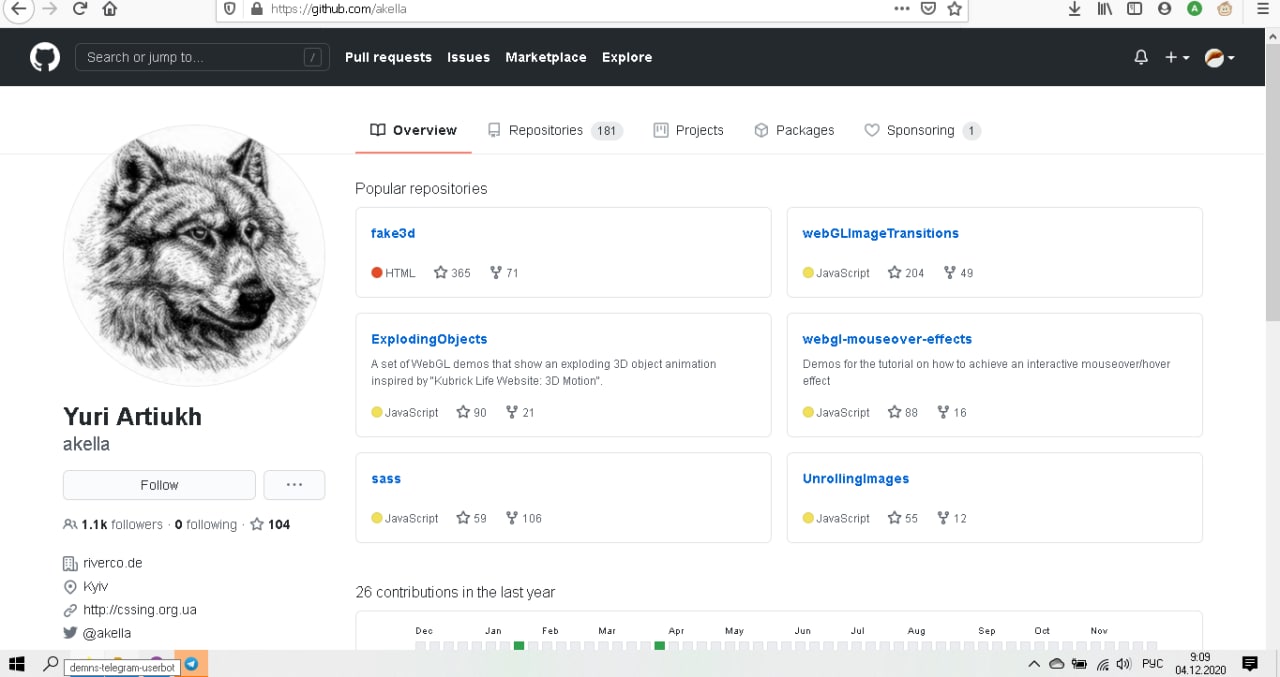Open the Firefox account icon
1280x677 pixels.
(x=1164, y=8)
